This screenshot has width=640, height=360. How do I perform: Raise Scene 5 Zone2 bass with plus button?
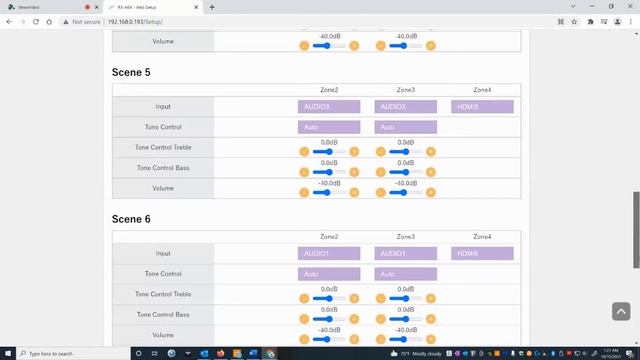point(354,172)
